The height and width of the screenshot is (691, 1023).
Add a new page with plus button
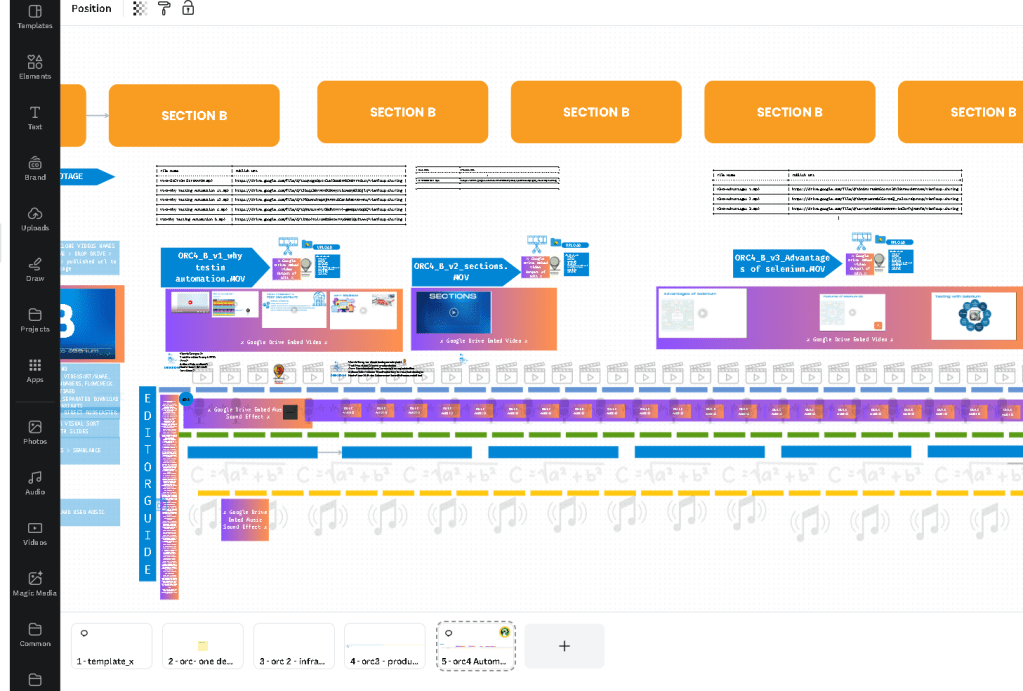[564, 646]
